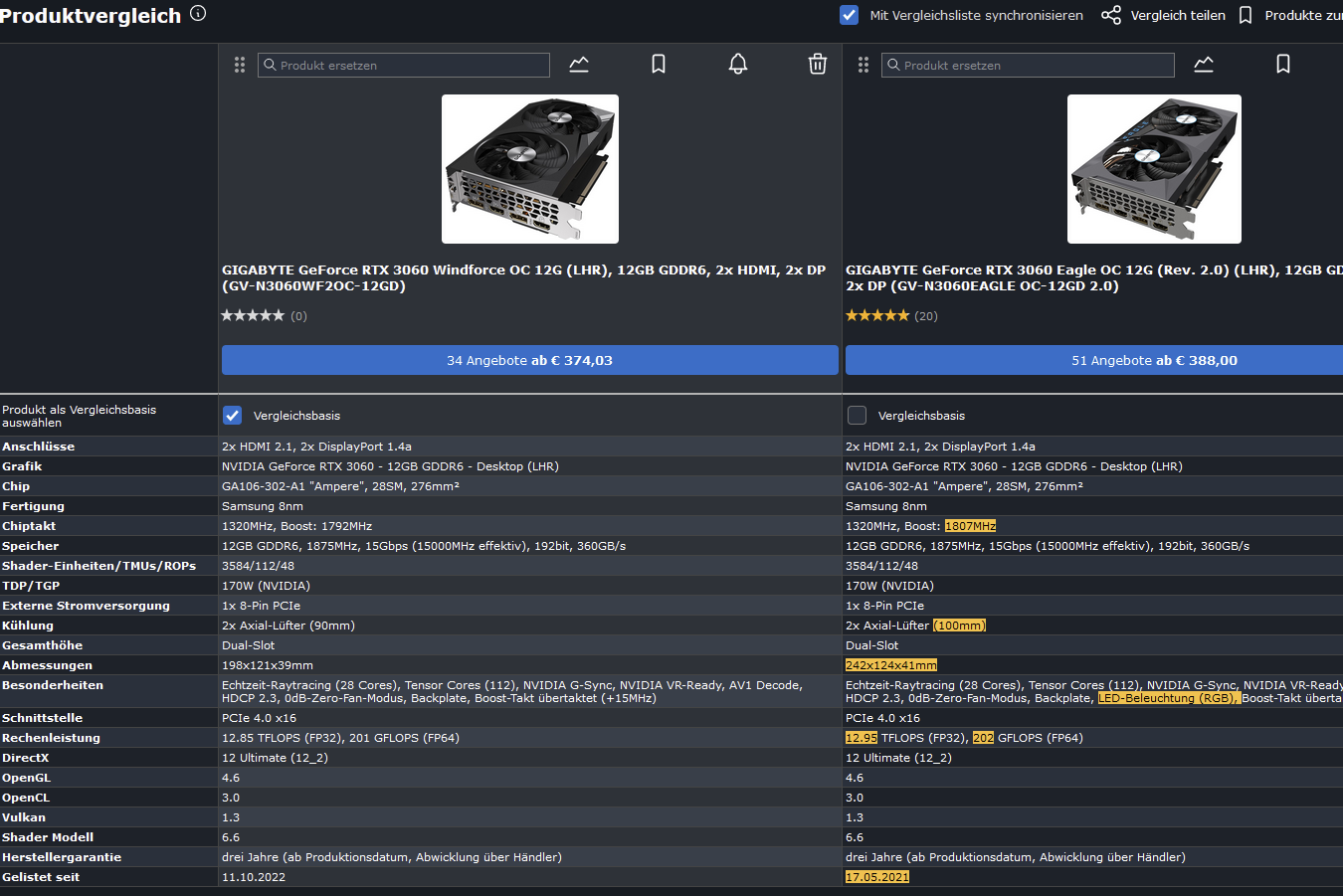Remove Windforce product with trash icon
This screenshot has height=896, width=1343.
click(x=818, y=65)
